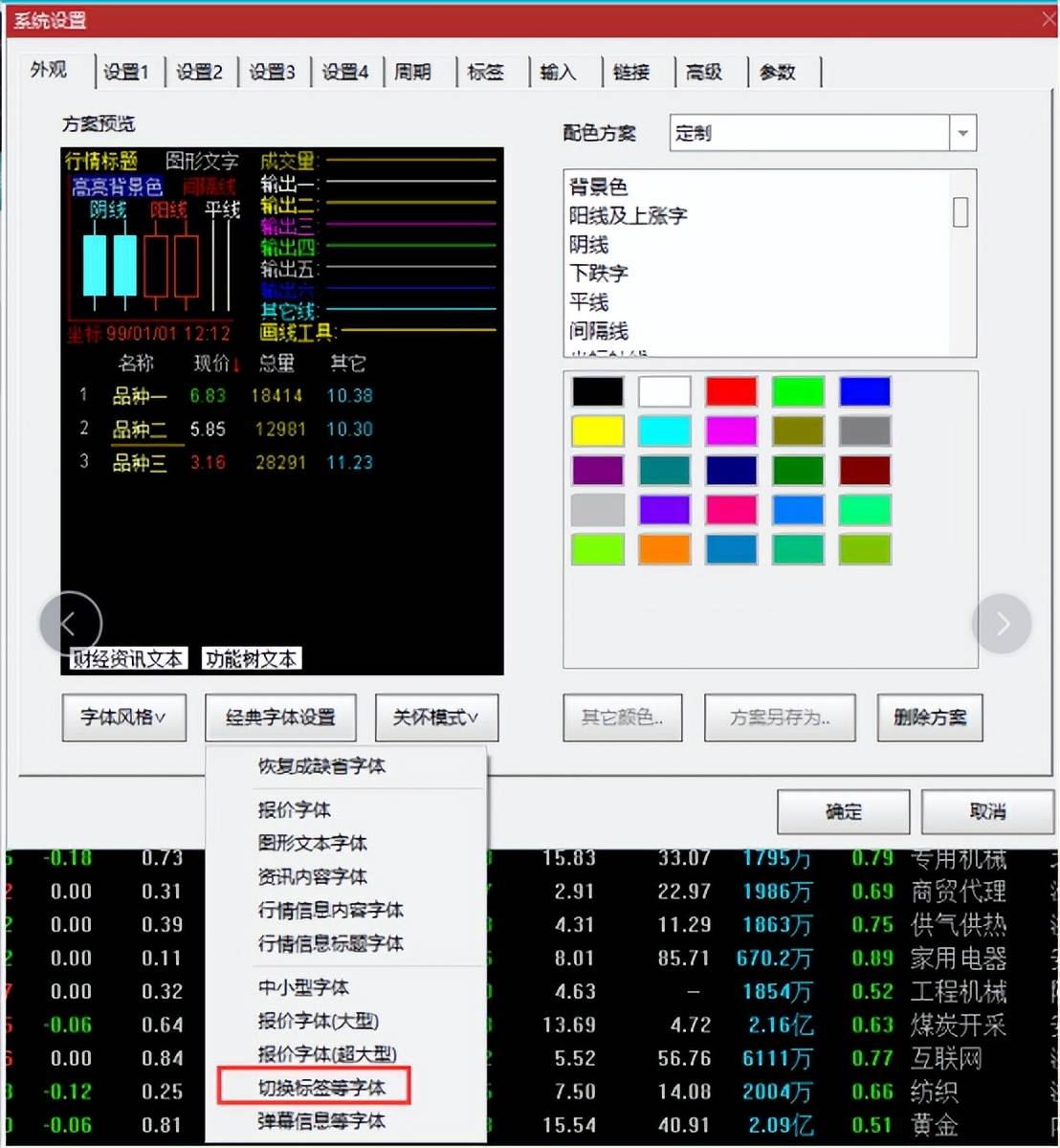This screenshot has width=1060, height=1148.
Task: Pick the hot pink color swatch
Action: click(x=731, y=509)
